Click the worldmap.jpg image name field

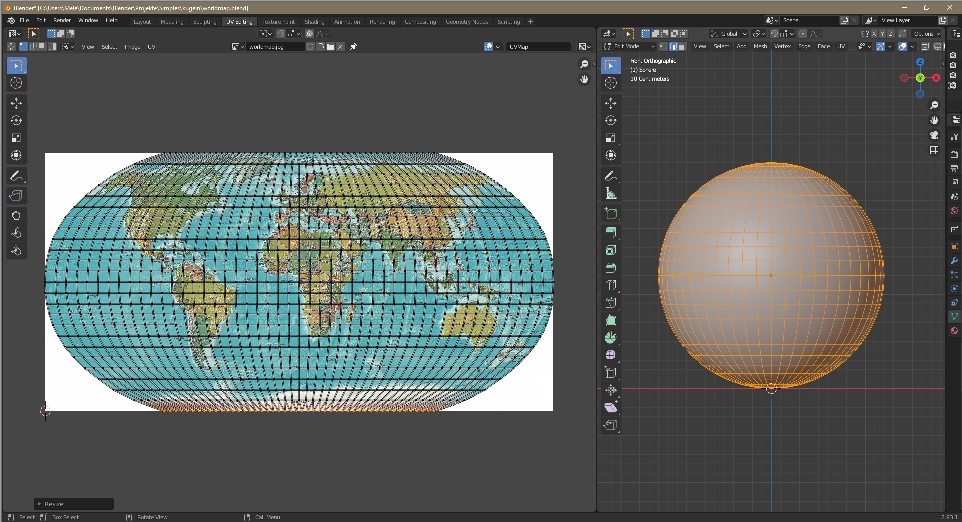[x=275, y=47]
